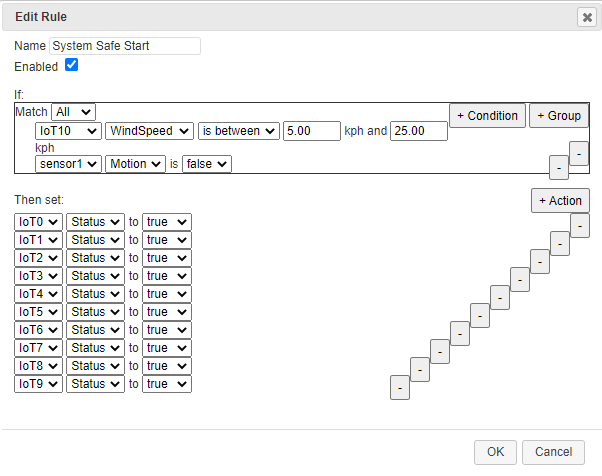This screenshot has height=476, width=602.
Task: Toggle the Enabled checkbox
Action: click(x=71, y=65)
